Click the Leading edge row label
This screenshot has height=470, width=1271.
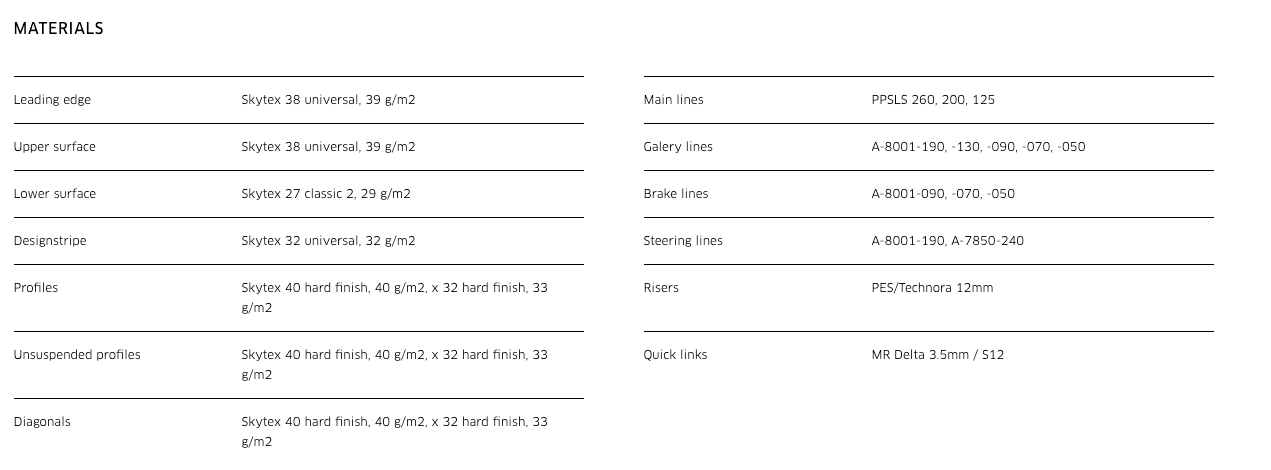[x=52, y=100]
